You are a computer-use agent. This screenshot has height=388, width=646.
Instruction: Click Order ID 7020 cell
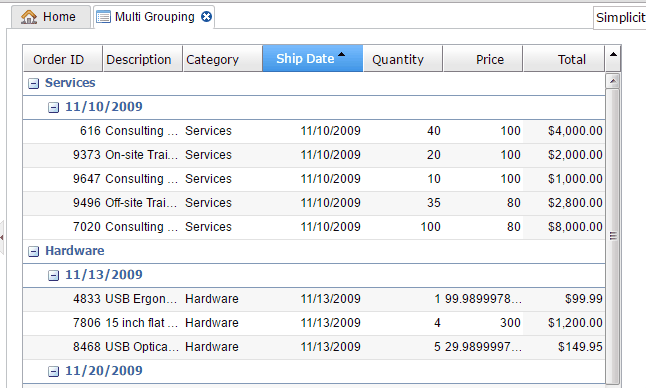pyautogui.click(x=62, y=227)
